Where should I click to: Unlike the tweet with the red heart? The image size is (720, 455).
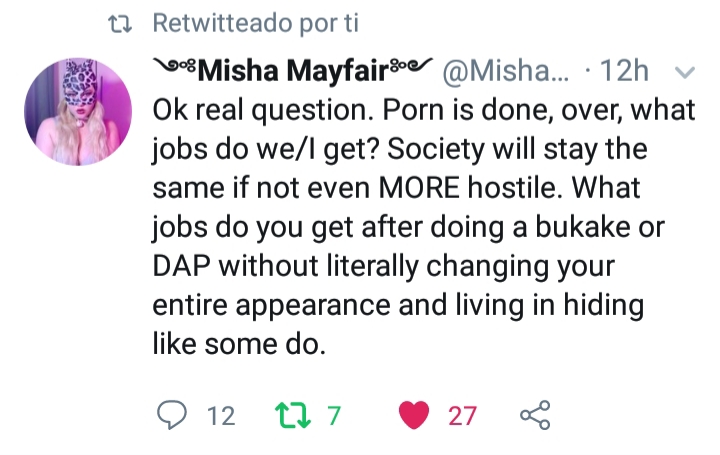(x=413, y=415)
